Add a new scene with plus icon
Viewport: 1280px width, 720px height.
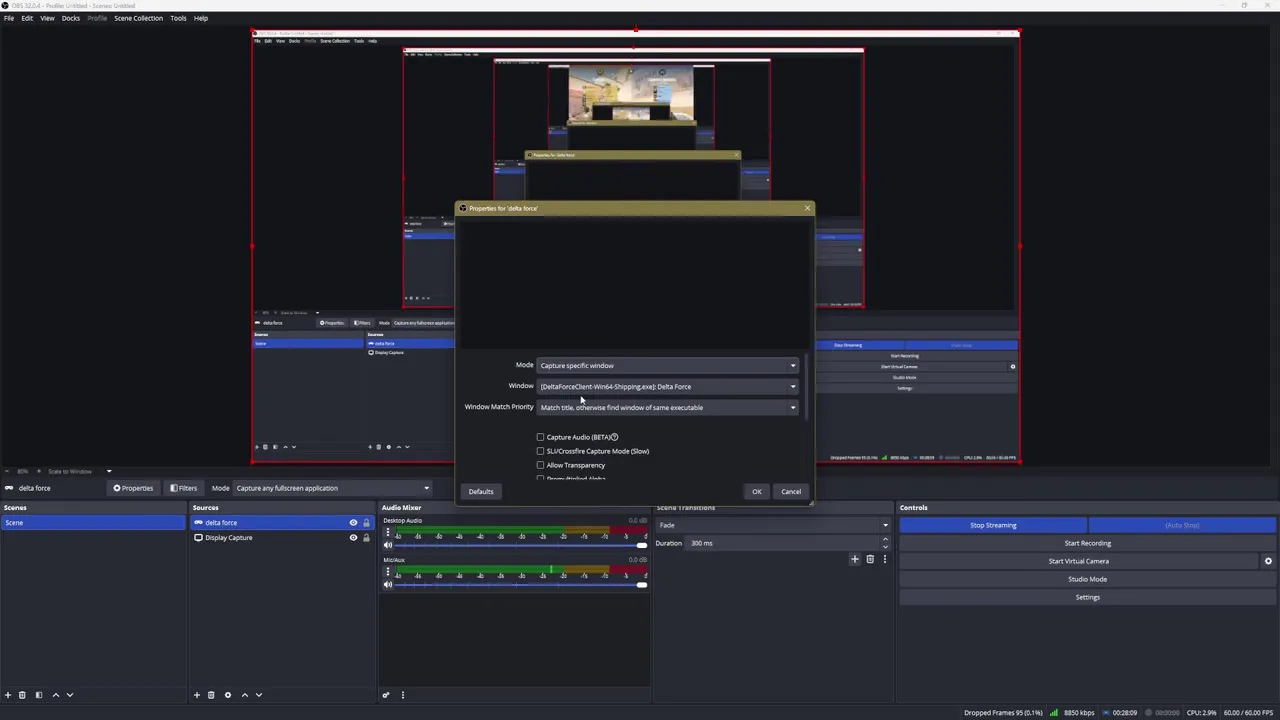tap(8, 695)
